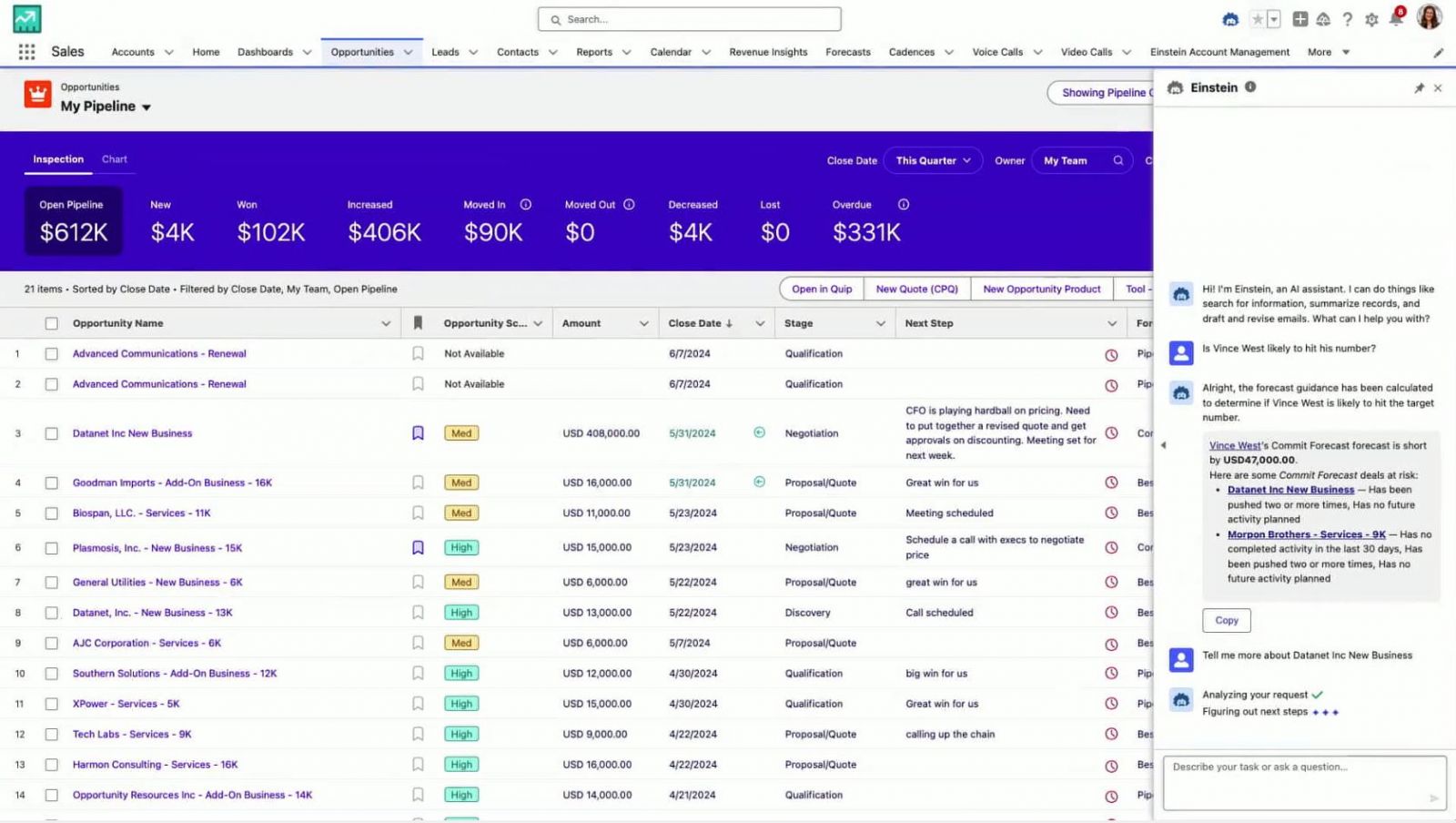Click the notifications bell icon
Image resolution: width=1456 pixels, height=823 pixels.
1395,19
